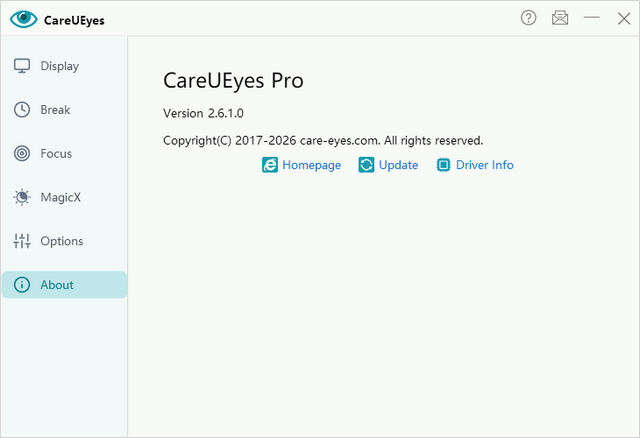
Task: Click the MagicX sun-moon icon
Action: pos(22,197)
